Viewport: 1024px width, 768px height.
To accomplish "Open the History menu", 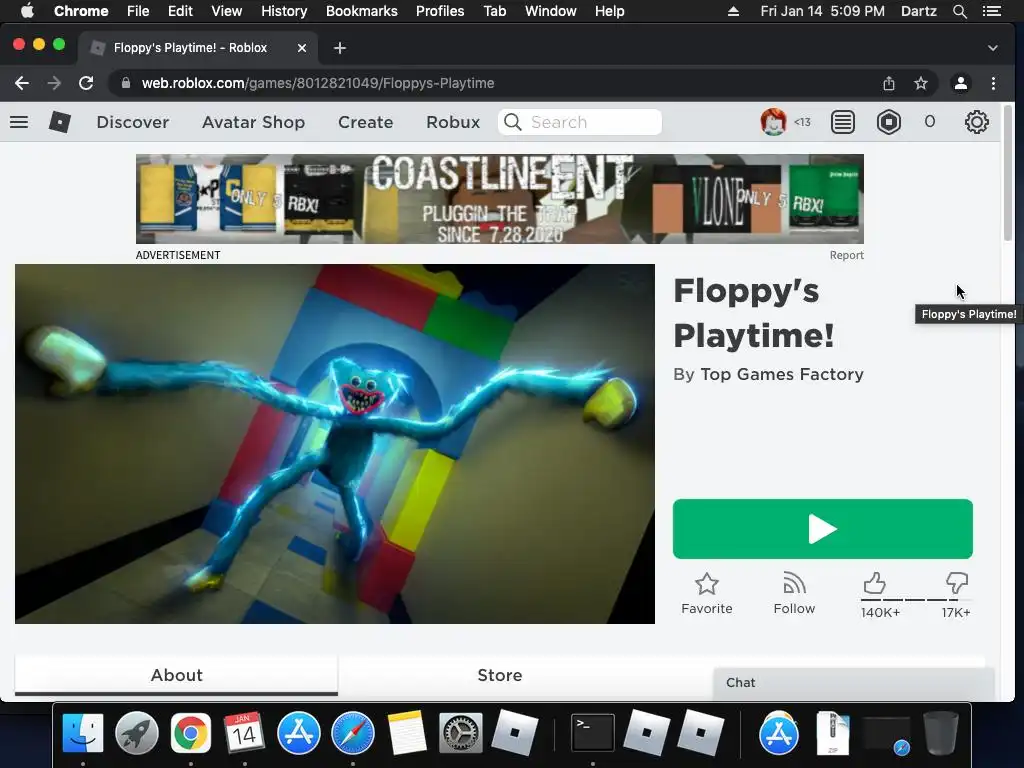I will (x=284, y=11).
